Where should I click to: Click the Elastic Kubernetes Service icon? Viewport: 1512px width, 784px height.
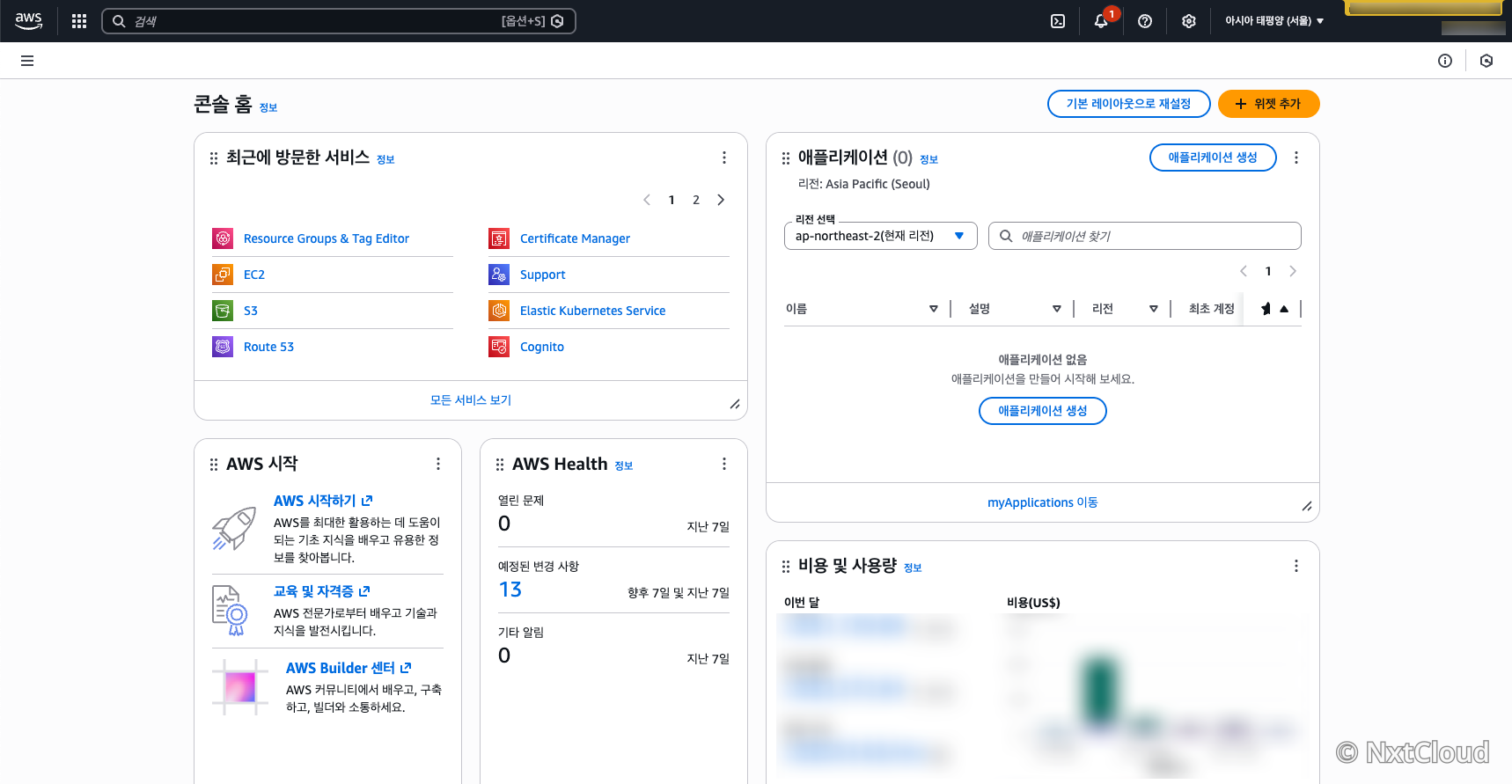[x=499, y=311]
